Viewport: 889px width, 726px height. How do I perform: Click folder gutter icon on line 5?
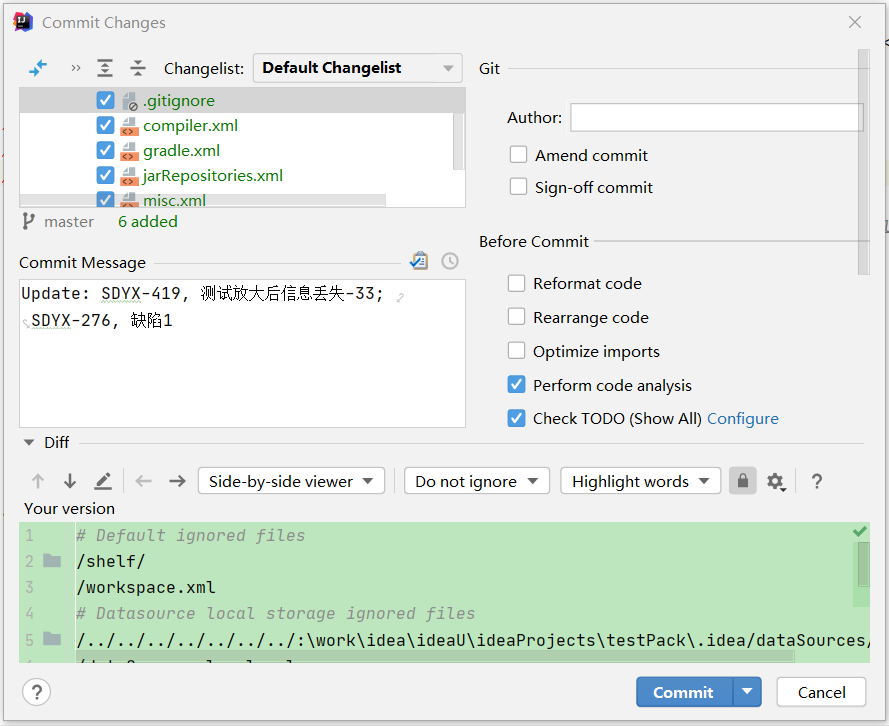point(52,639)
